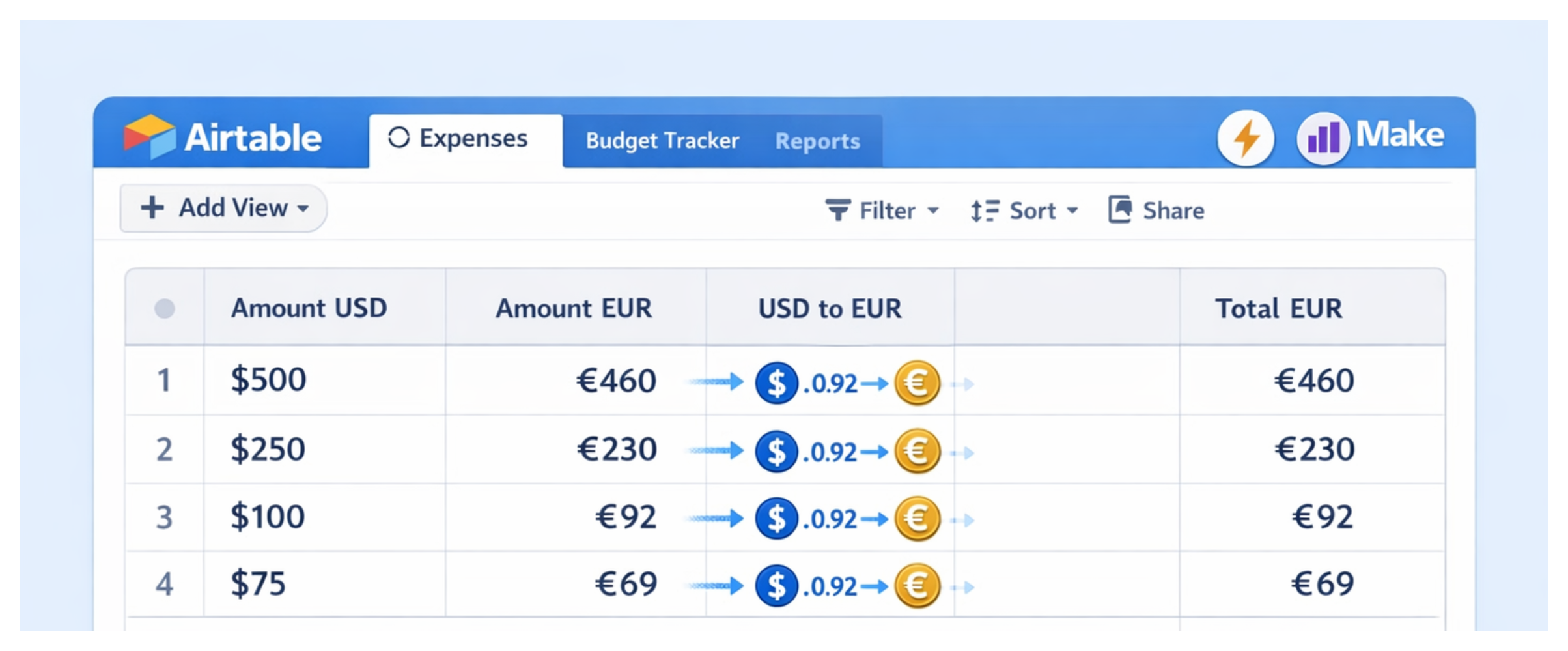Switch to the Budget Tracker tab

point(662,140)
